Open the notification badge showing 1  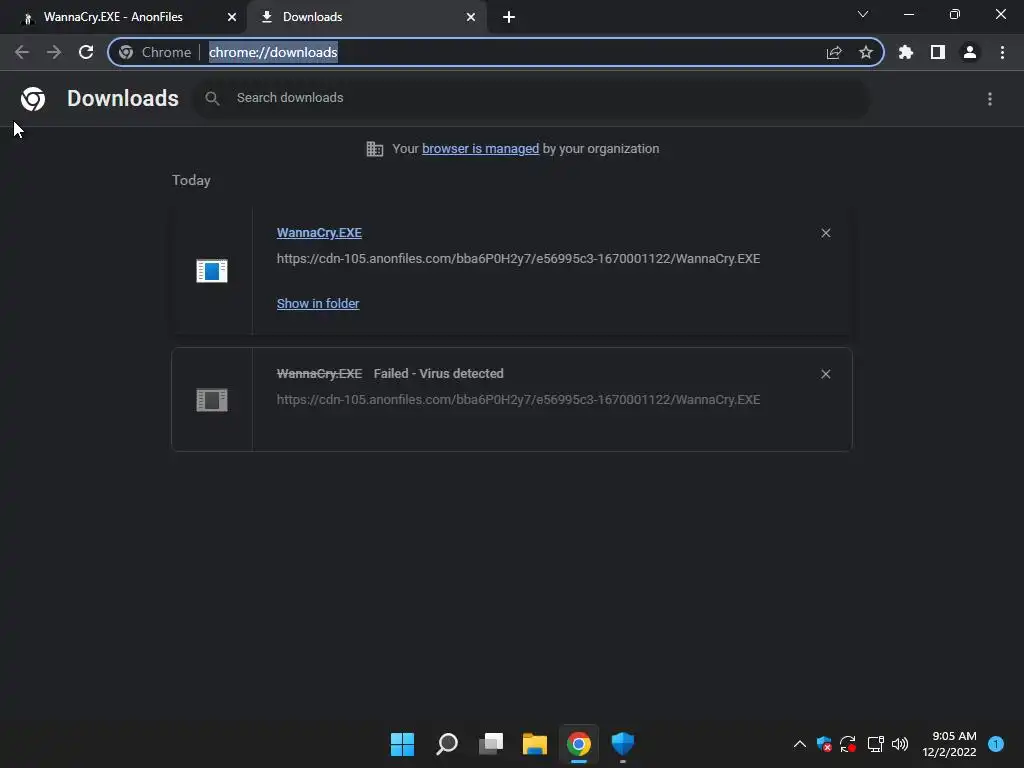point(995,744)
